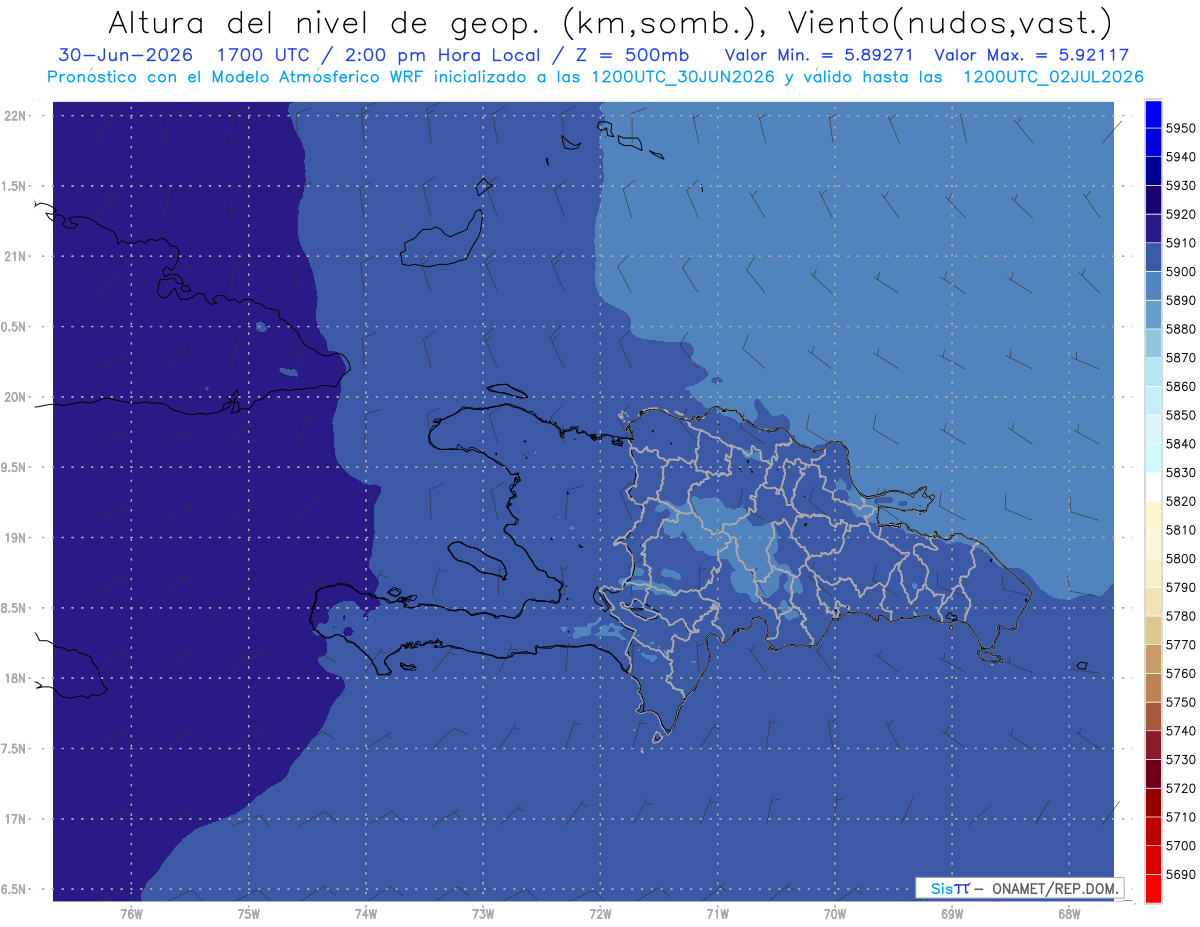This screenshot has height=927, width=1200.
Task: Click the 5780 colorbar label
Action: [1180, 617]
